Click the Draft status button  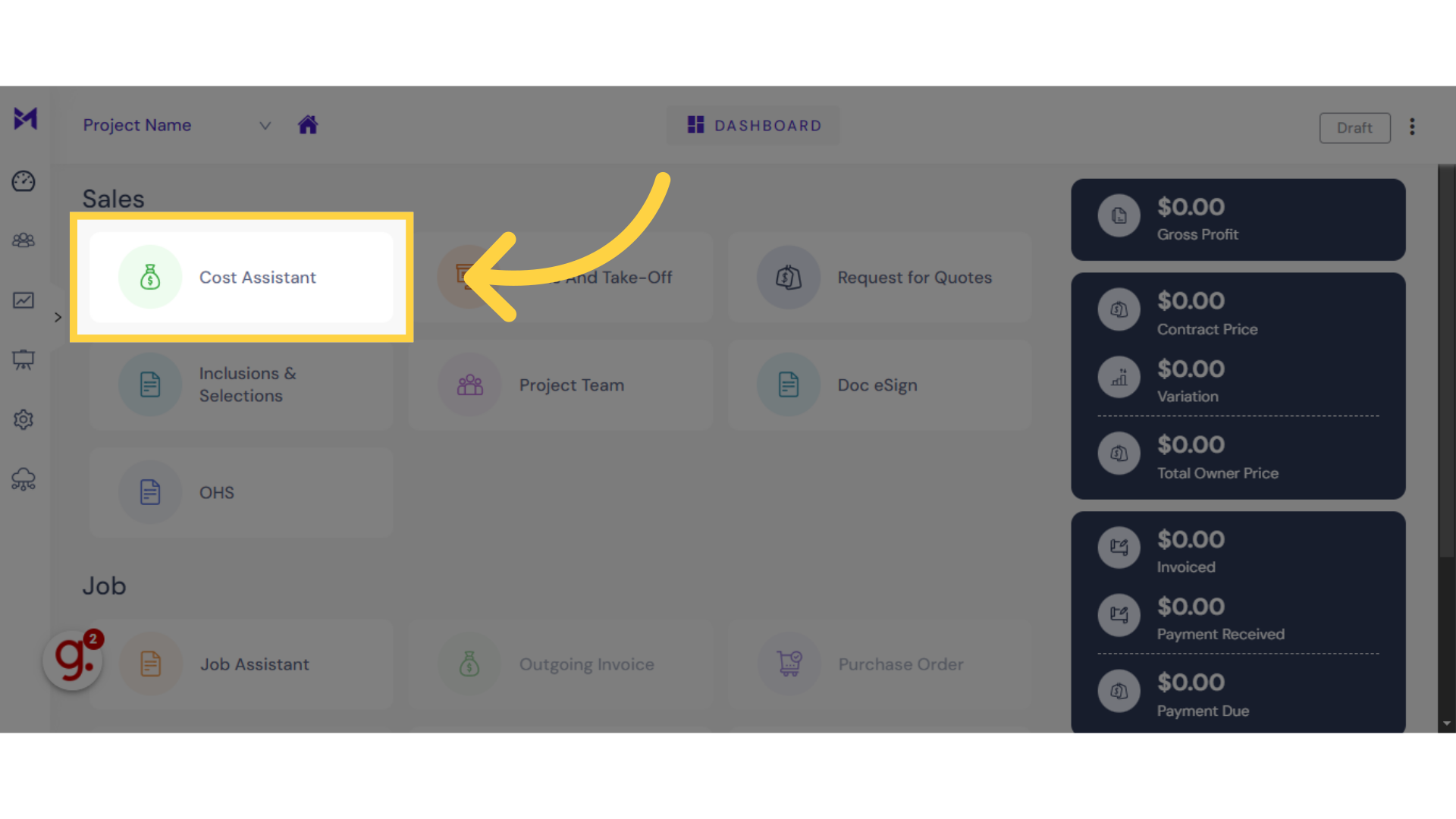[1354, 127]
